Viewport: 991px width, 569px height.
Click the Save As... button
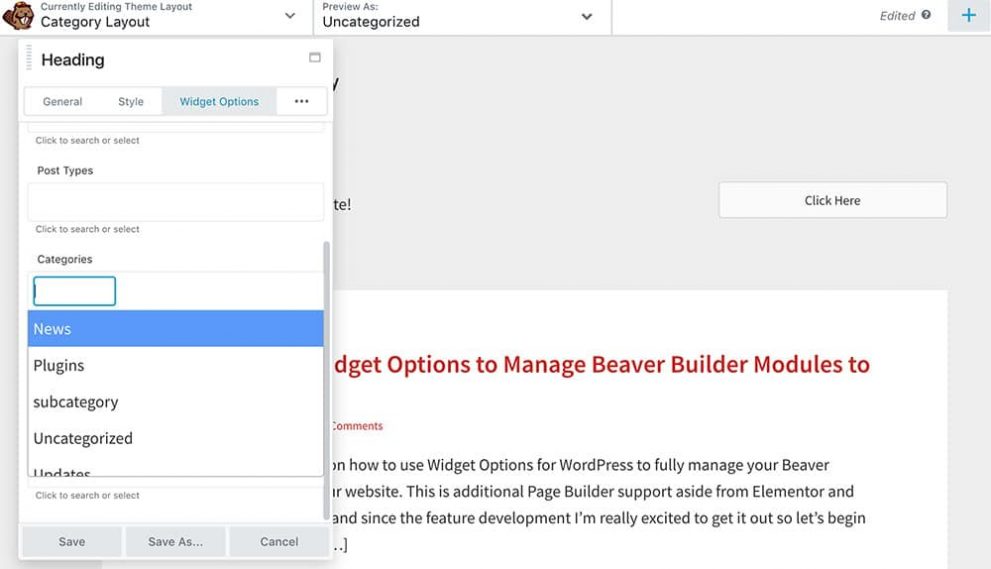(x=176, y=542)
